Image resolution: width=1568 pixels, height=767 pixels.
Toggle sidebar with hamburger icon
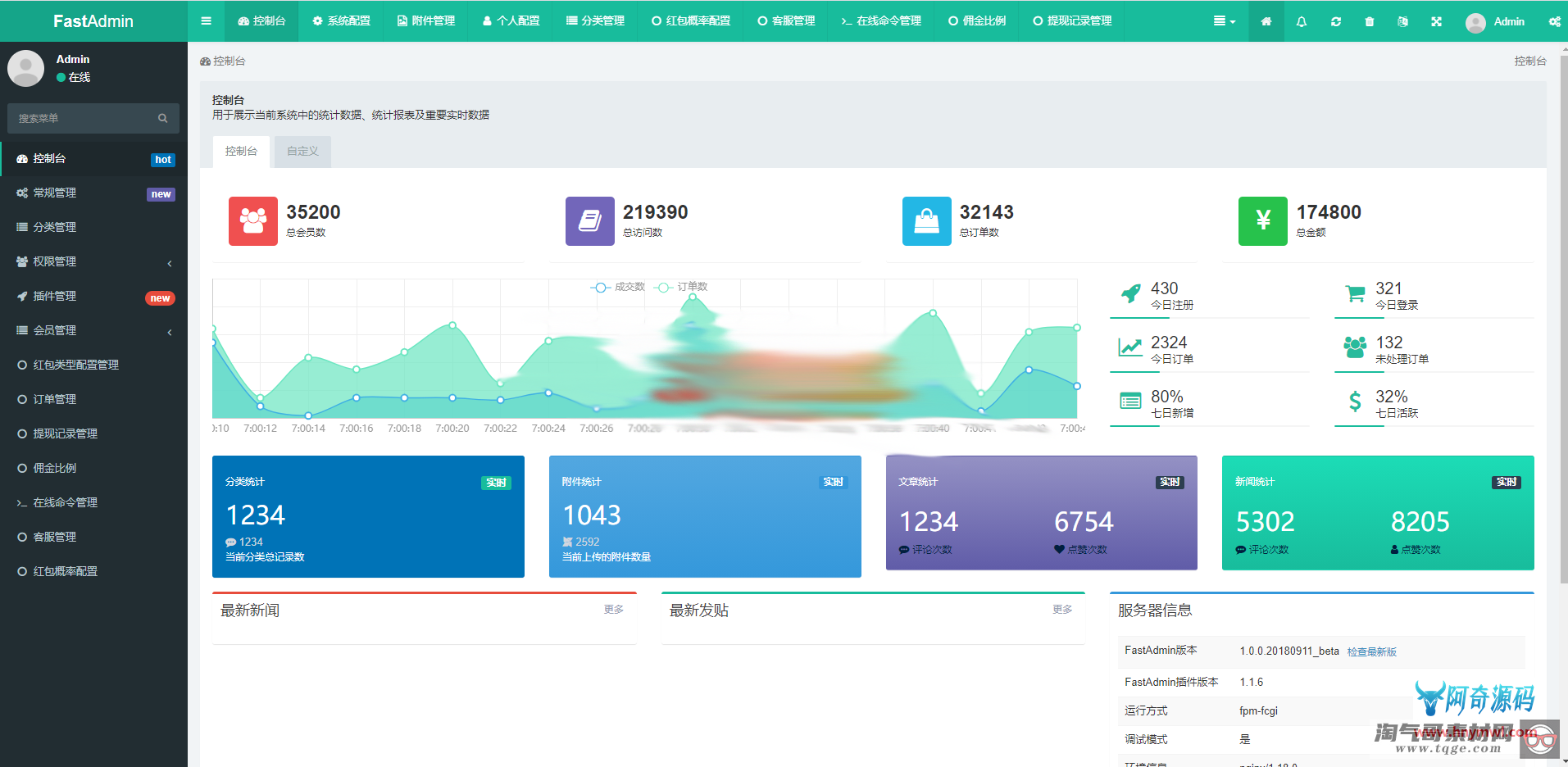206,21
